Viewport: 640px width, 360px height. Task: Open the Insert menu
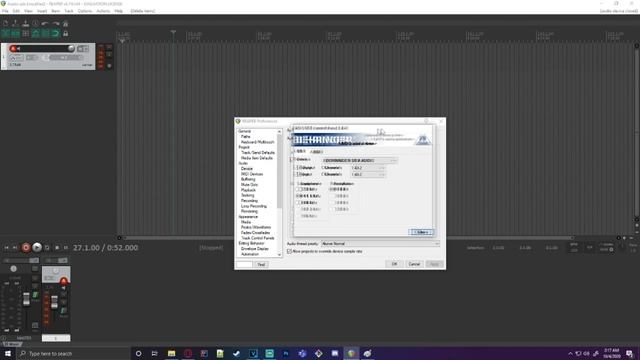(x=42, y=11)
